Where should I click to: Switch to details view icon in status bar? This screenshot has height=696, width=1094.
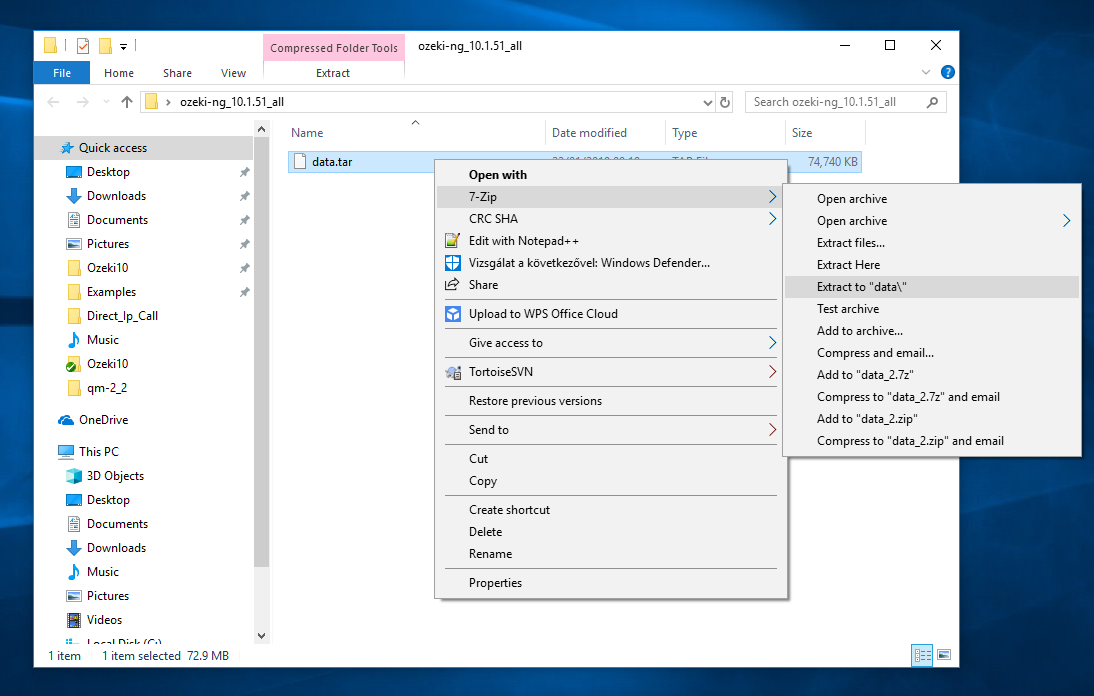[922, 655]
